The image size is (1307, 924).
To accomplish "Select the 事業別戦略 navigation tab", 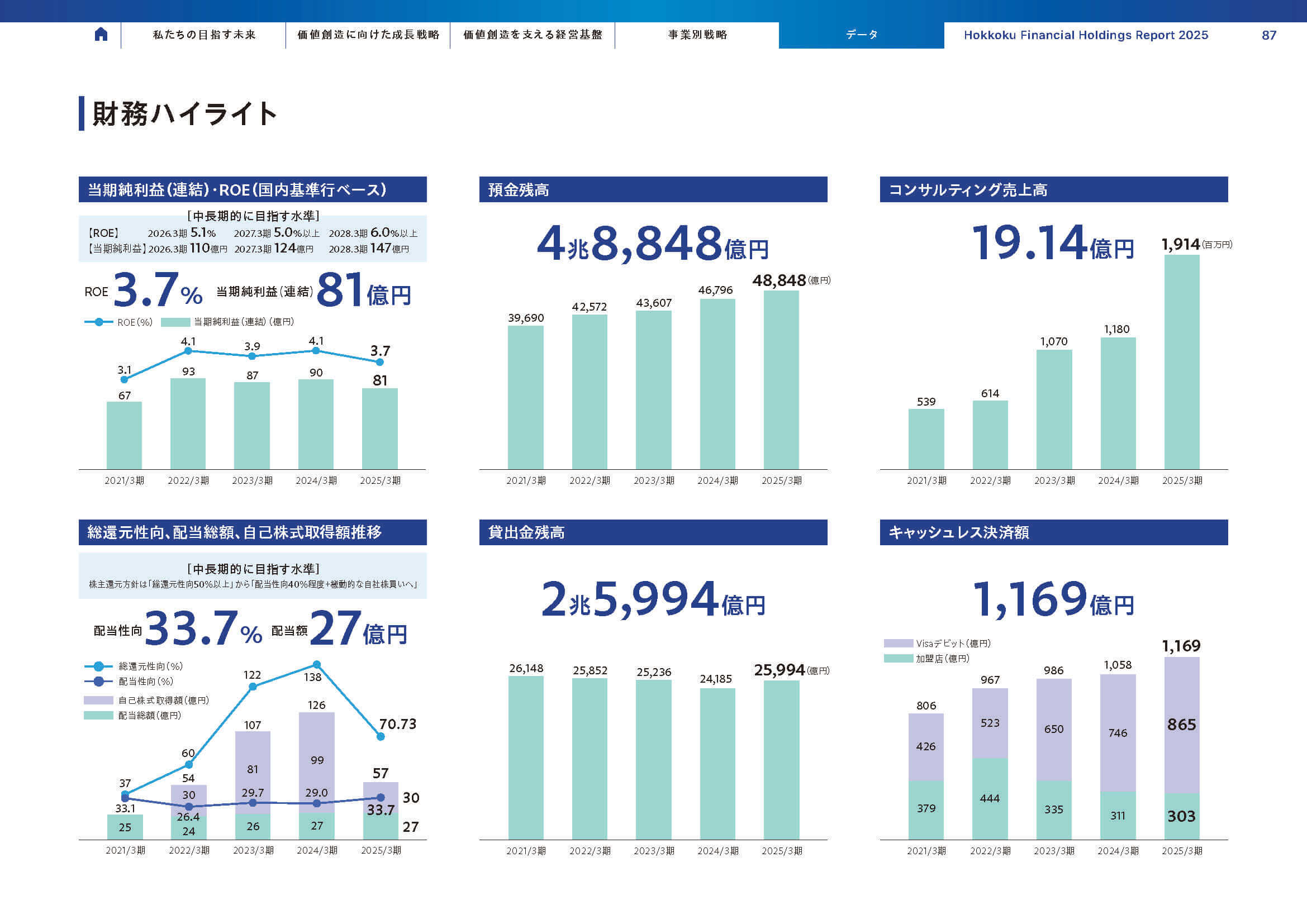I will [x=697, y=35].
